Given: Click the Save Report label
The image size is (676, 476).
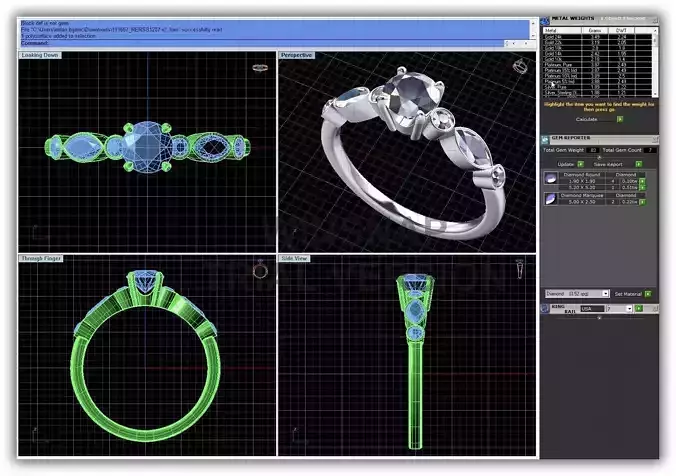Looking at the screenshot, I should (608, 164).
